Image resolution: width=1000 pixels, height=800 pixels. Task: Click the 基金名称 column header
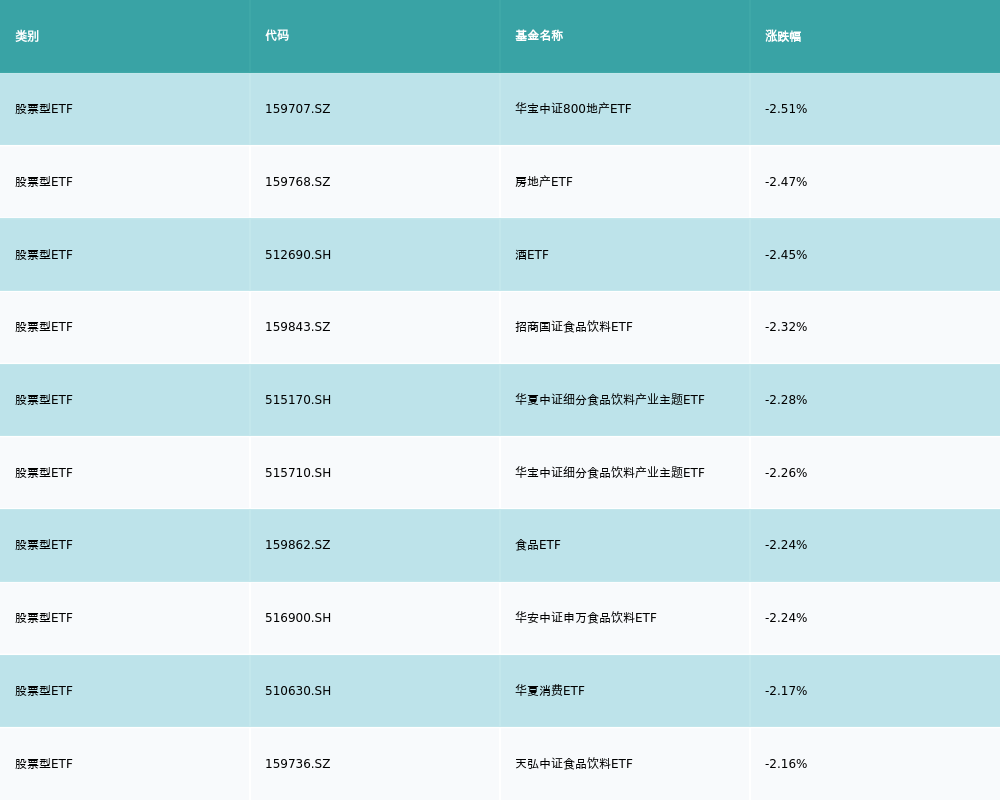[539, 36]
